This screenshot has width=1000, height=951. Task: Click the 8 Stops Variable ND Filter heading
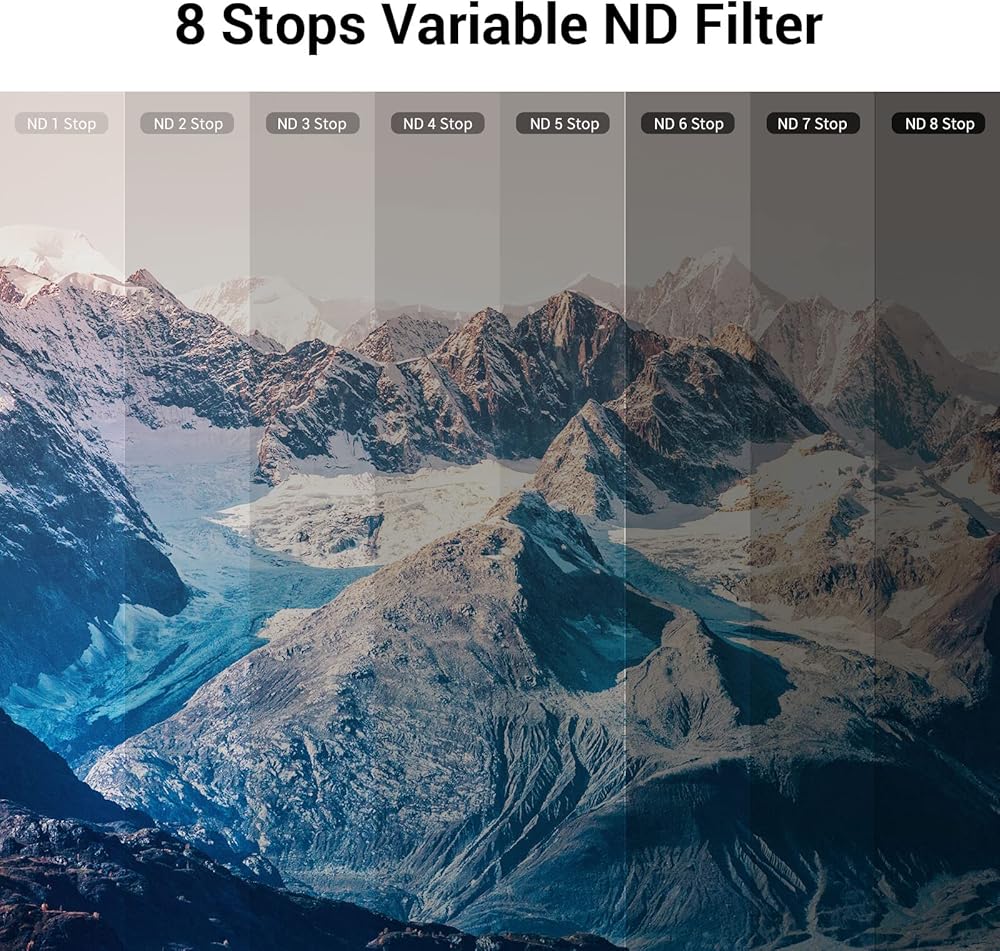(499, 26)
